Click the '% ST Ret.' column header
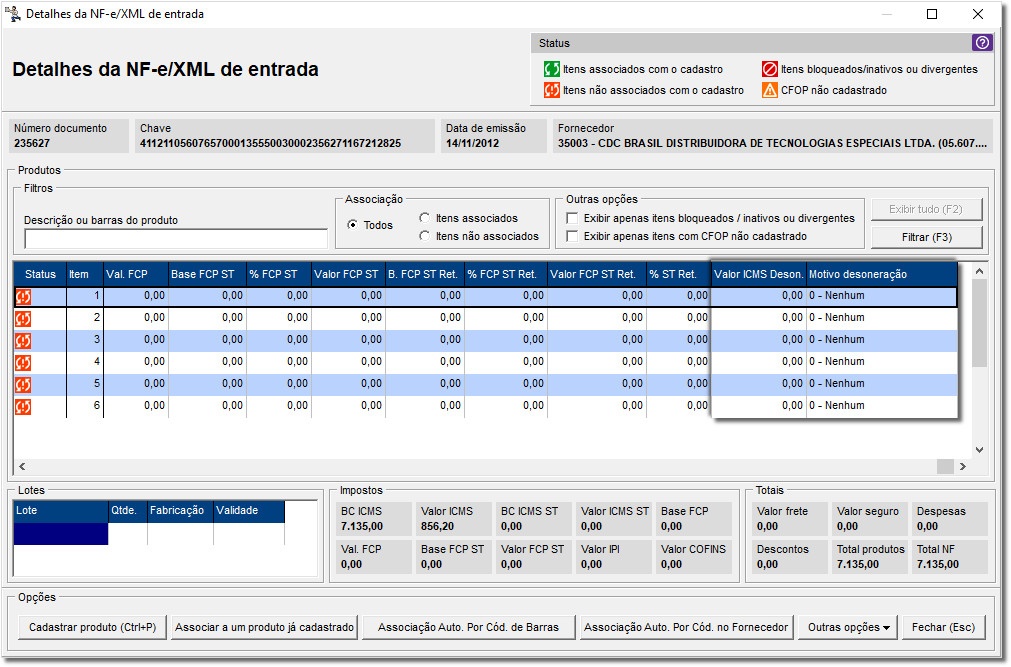This screenshot has height=667, width=1011. click(678, 274)
